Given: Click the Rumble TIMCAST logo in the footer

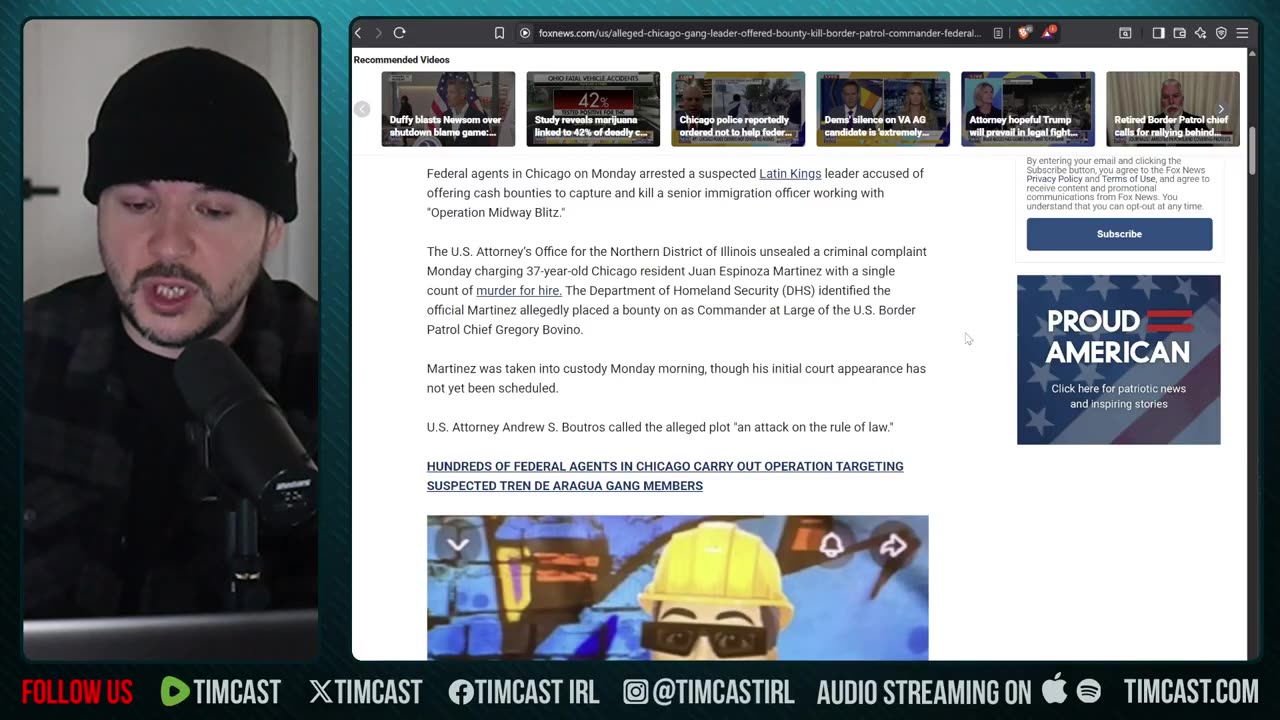Looking at the screenshot, I should [220, 692].
